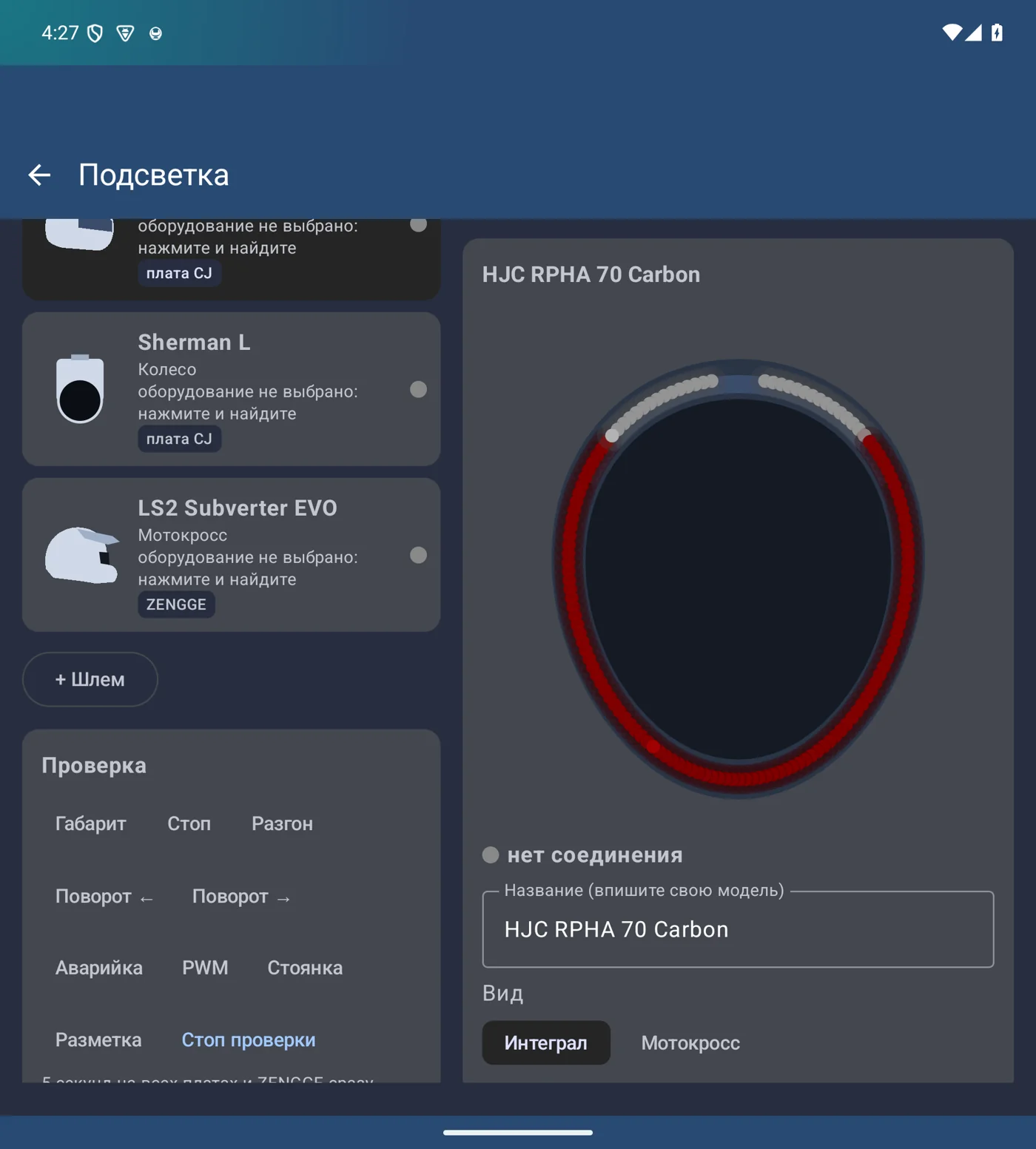
Task: Tap the Колесо type label under Sherman L
Action: (x=167, y=369)
